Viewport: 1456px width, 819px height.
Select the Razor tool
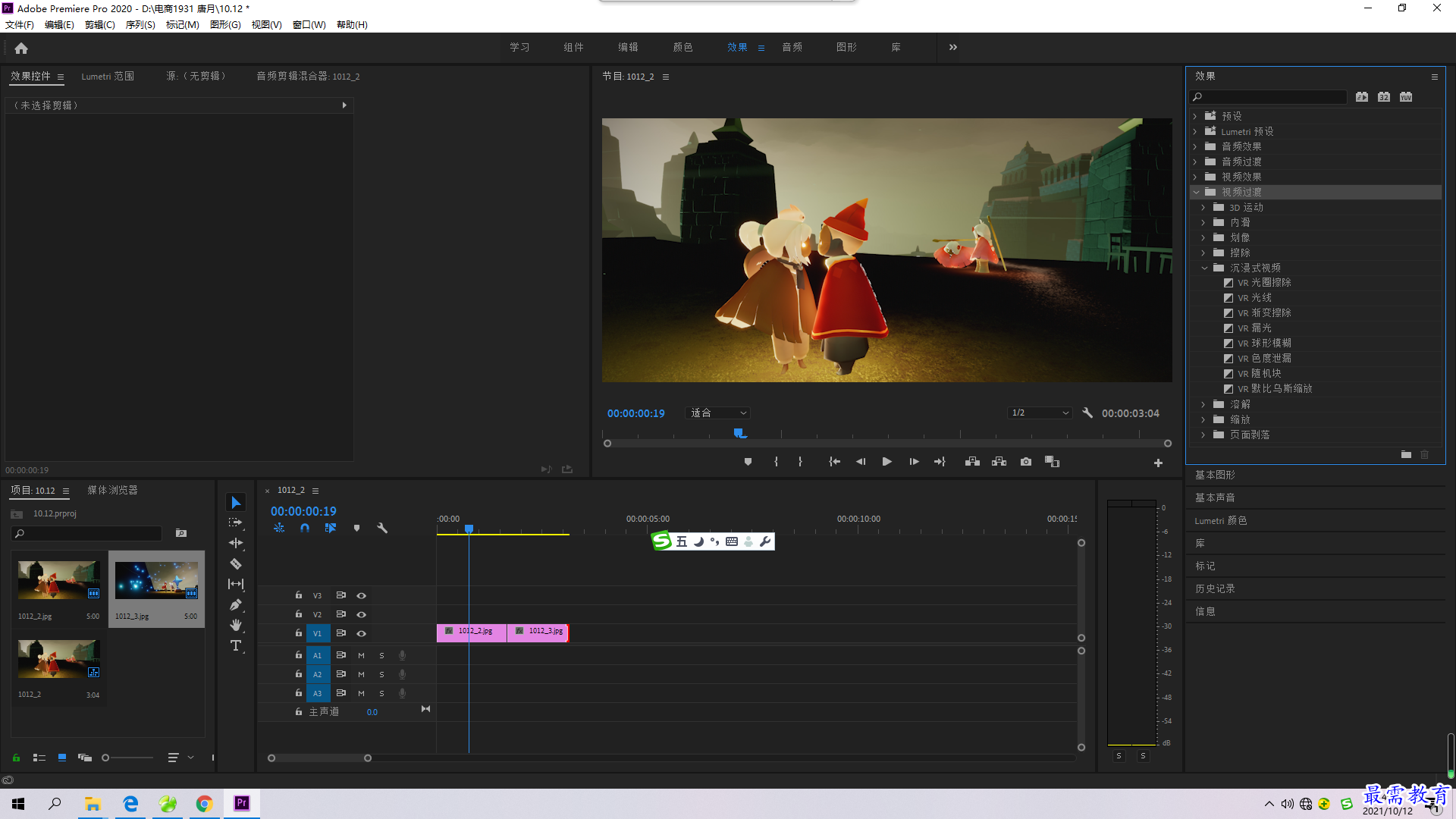click(236, 563)
